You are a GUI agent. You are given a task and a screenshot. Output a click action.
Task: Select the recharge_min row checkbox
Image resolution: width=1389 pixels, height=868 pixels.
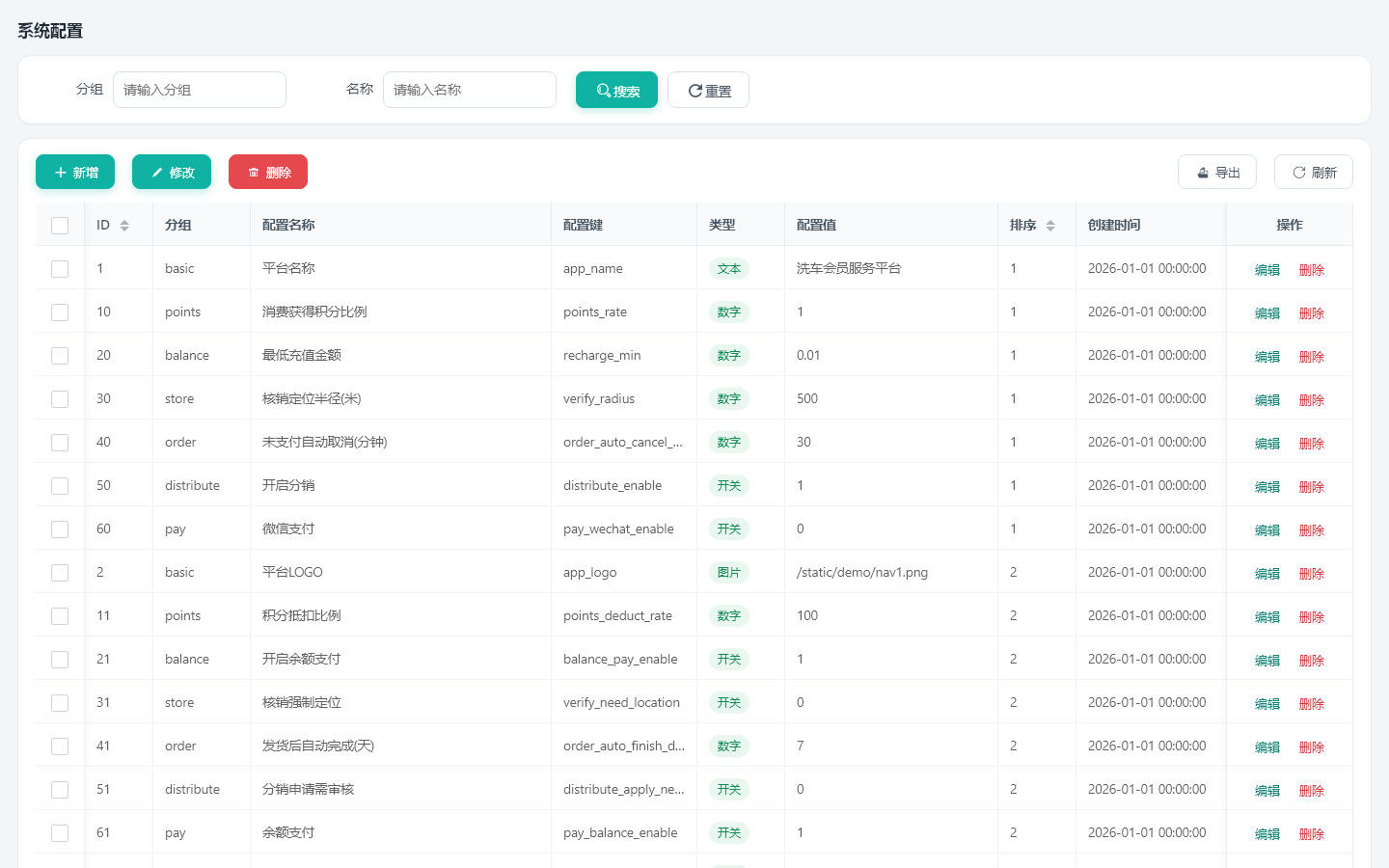[60, 356]
